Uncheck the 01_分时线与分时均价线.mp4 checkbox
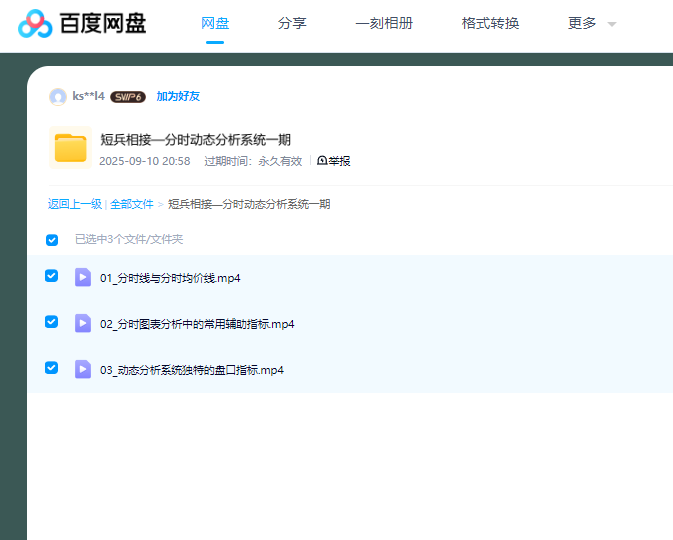The width and height of the screenshot is (673, 540). click(52, 276)
